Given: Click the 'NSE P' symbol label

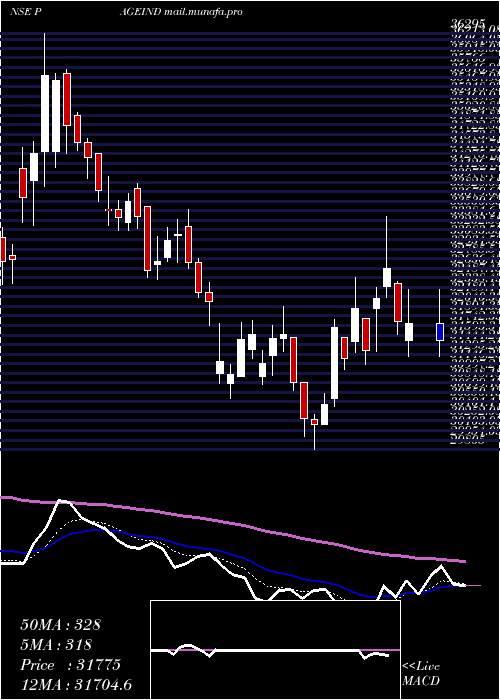Looking at the screenshot, I should [x=25, y=12].
